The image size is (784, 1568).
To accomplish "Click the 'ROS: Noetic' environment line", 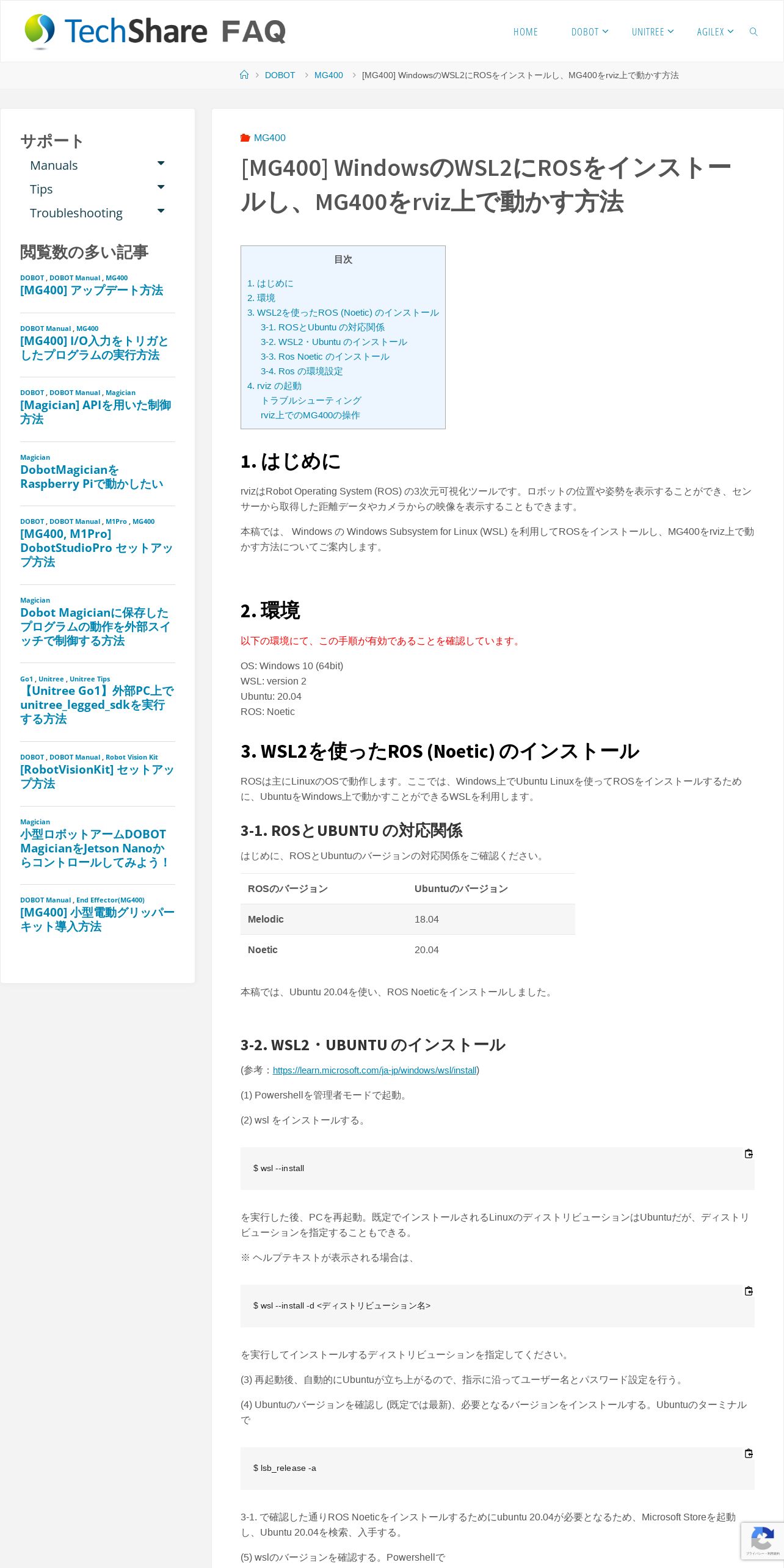I will point(267,712).
